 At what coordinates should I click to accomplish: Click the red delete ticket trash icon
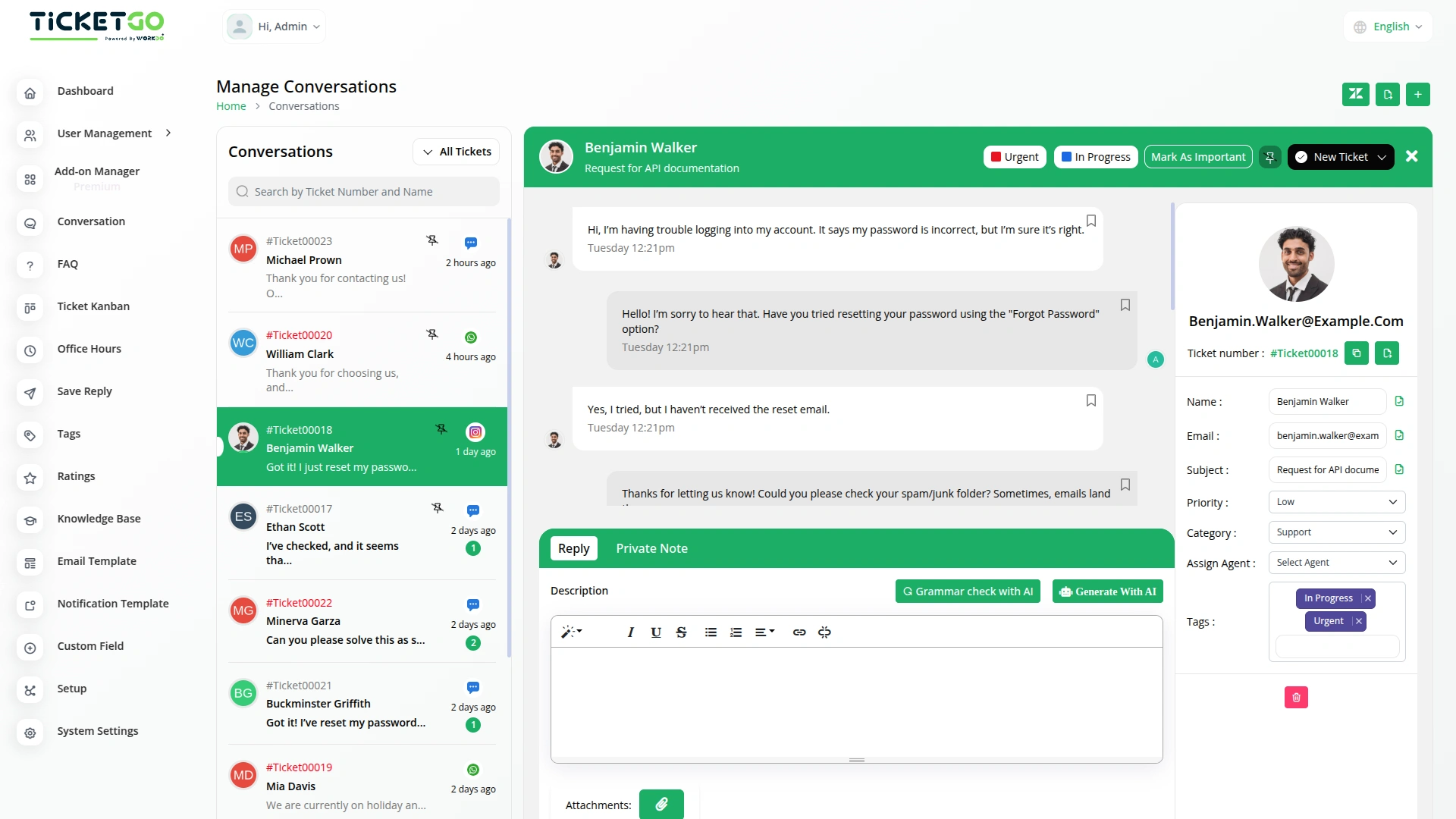click(1296, 698)
